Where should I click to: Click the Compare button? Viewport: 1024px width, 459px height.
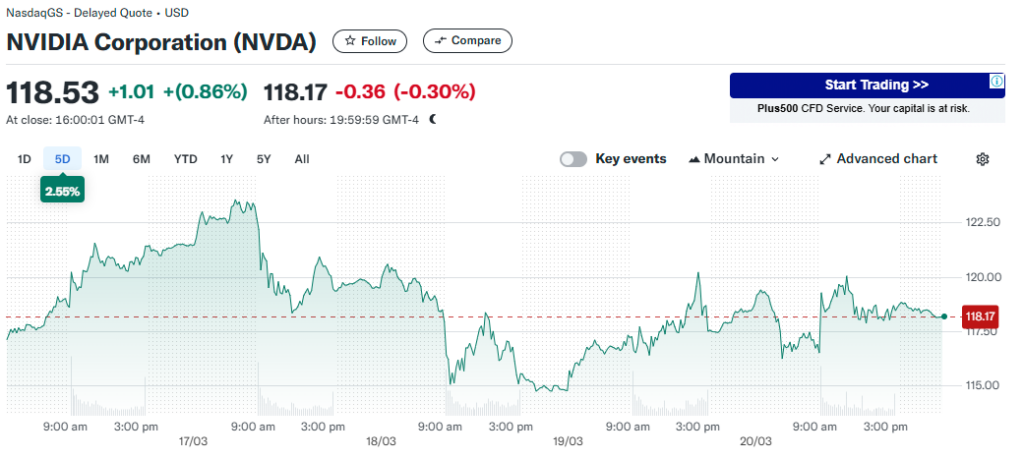pos(467,41)
